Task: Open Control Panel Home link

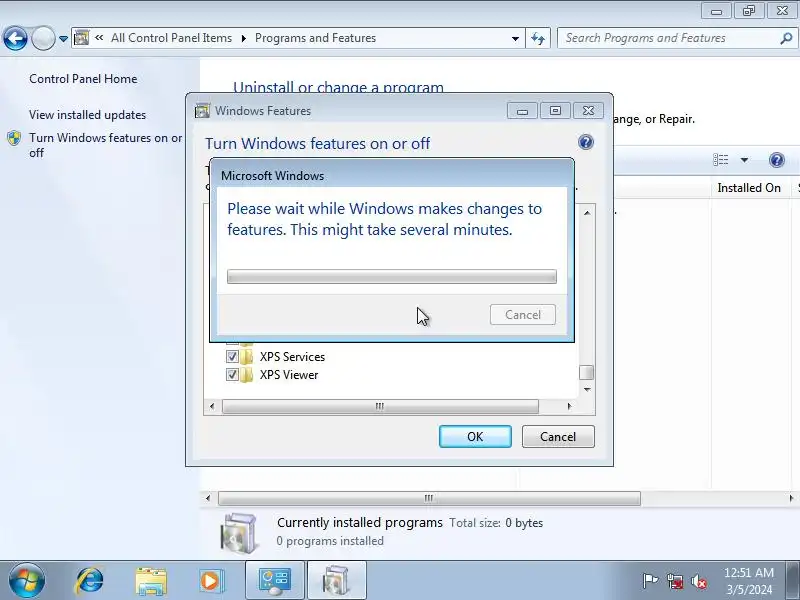Action: (x=83, y=79)
